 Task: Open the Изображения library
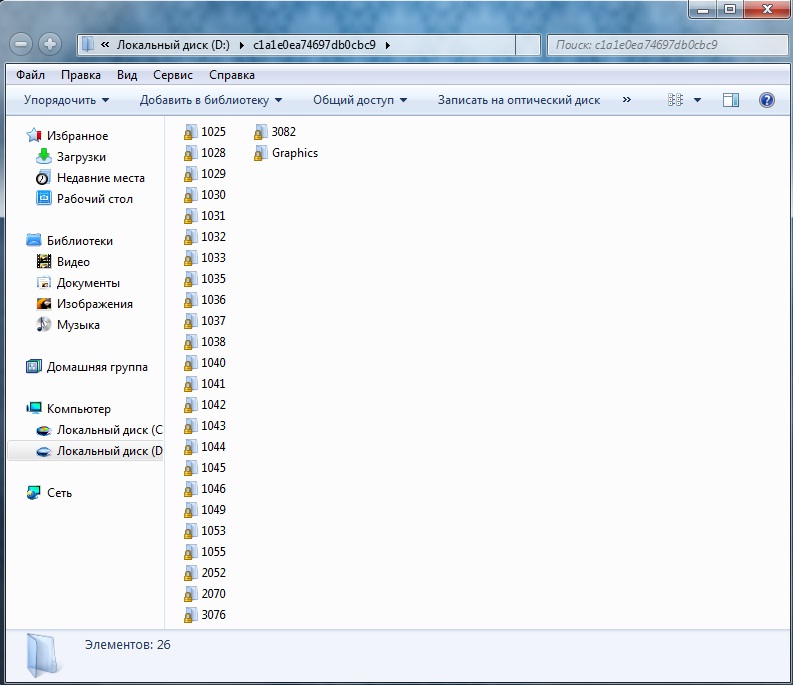95,304
